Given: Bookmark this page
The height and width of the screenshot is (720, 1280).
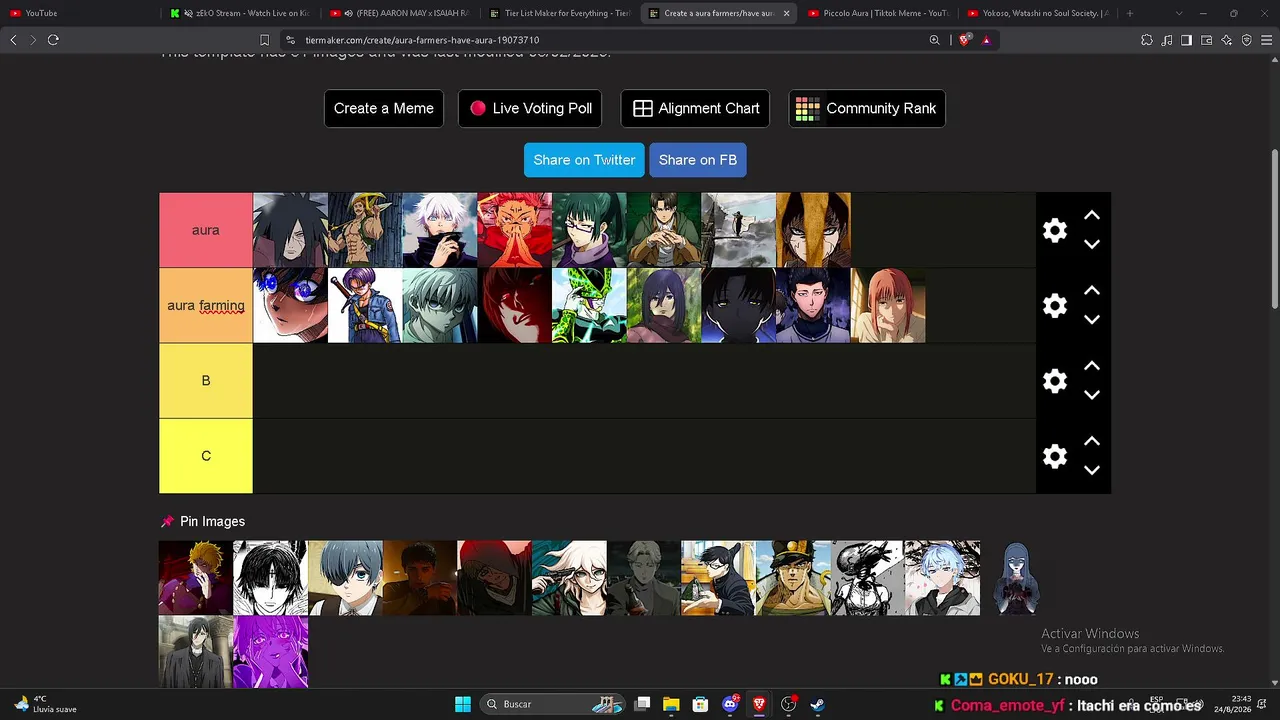Looking at the screenshot, I should coord(264,40).
